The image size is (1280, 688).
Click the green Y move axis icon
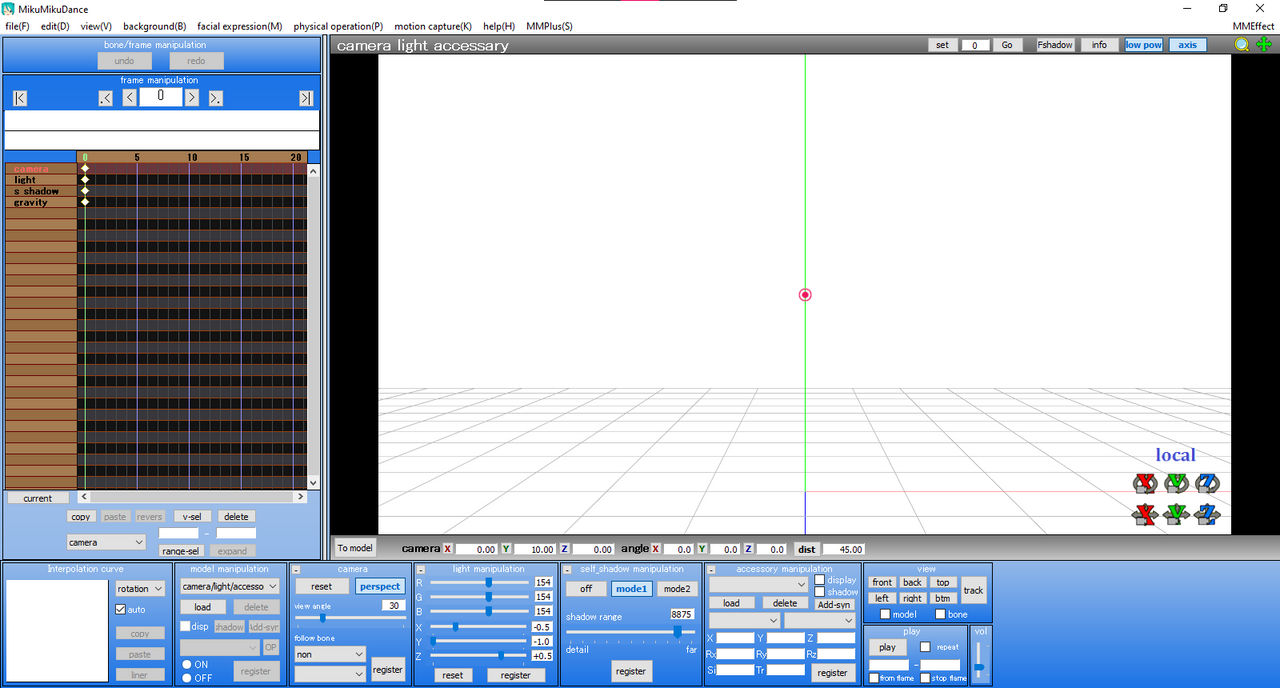coord(1176,515)
